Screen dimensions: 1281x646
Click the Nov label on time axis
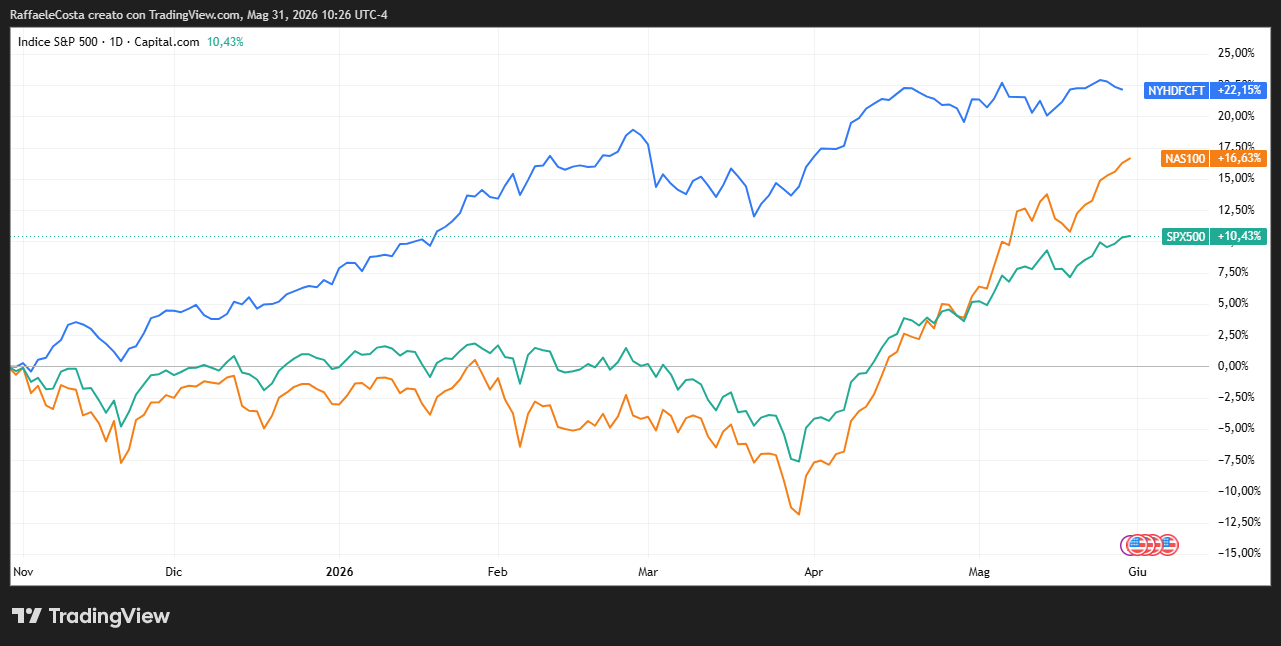(22, 572)
